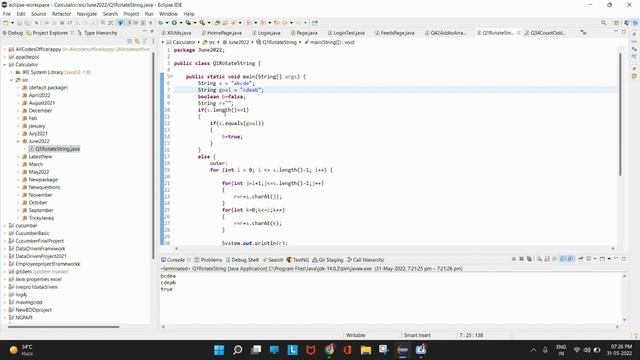Click Smart Insert in status bar

click(417, 335)
